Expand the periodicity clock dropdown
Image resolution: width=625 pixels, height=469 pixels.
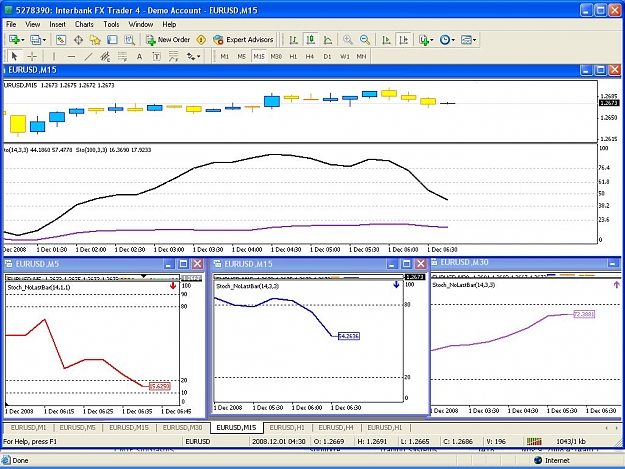pyautogui.click(x=453, y=39)
